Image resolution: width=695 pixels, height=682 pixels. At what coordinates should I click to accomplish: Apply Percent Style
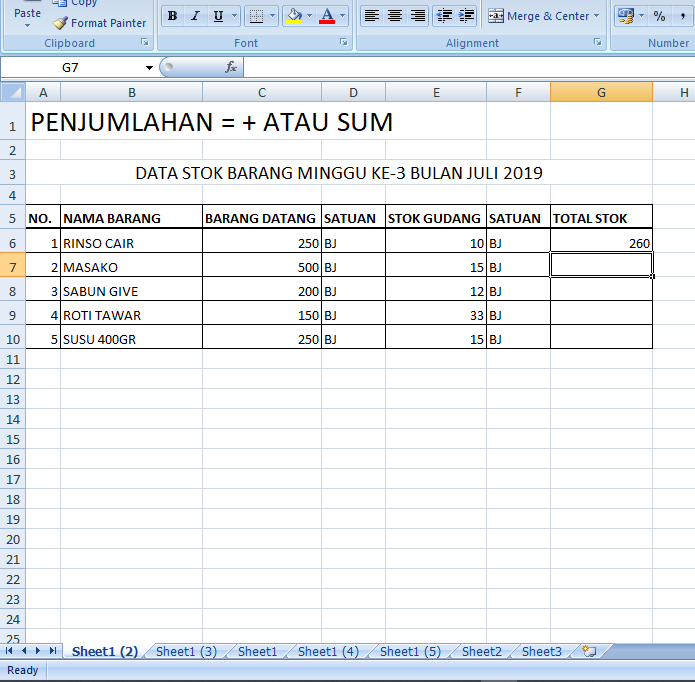click(x=659, y=16)
